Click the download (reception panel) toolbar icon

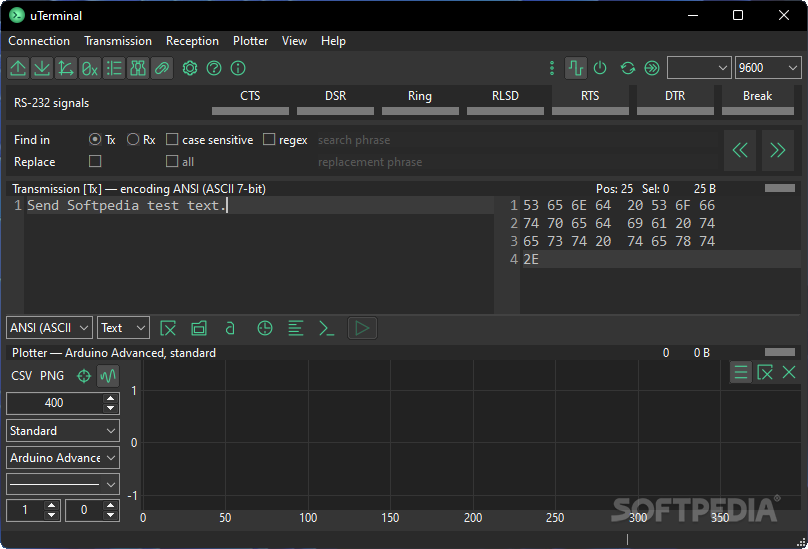[42, 68]
